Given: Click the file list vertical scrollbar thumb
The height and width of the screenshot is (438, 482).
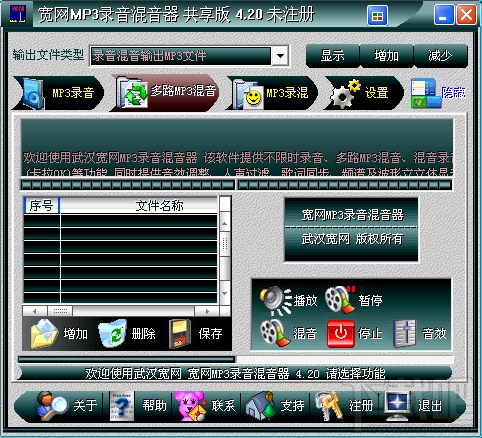Looking at the screenshot, I should tap(225, 244).
